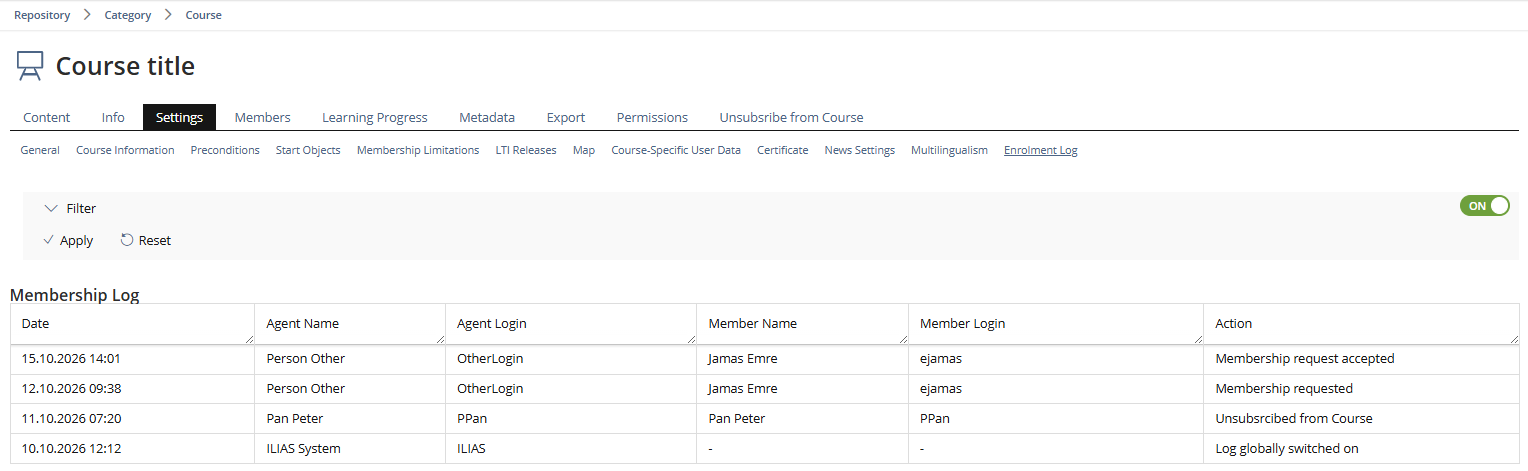Click the Reset circular arrow icon
1528x471 pixels.
[127, 240]
